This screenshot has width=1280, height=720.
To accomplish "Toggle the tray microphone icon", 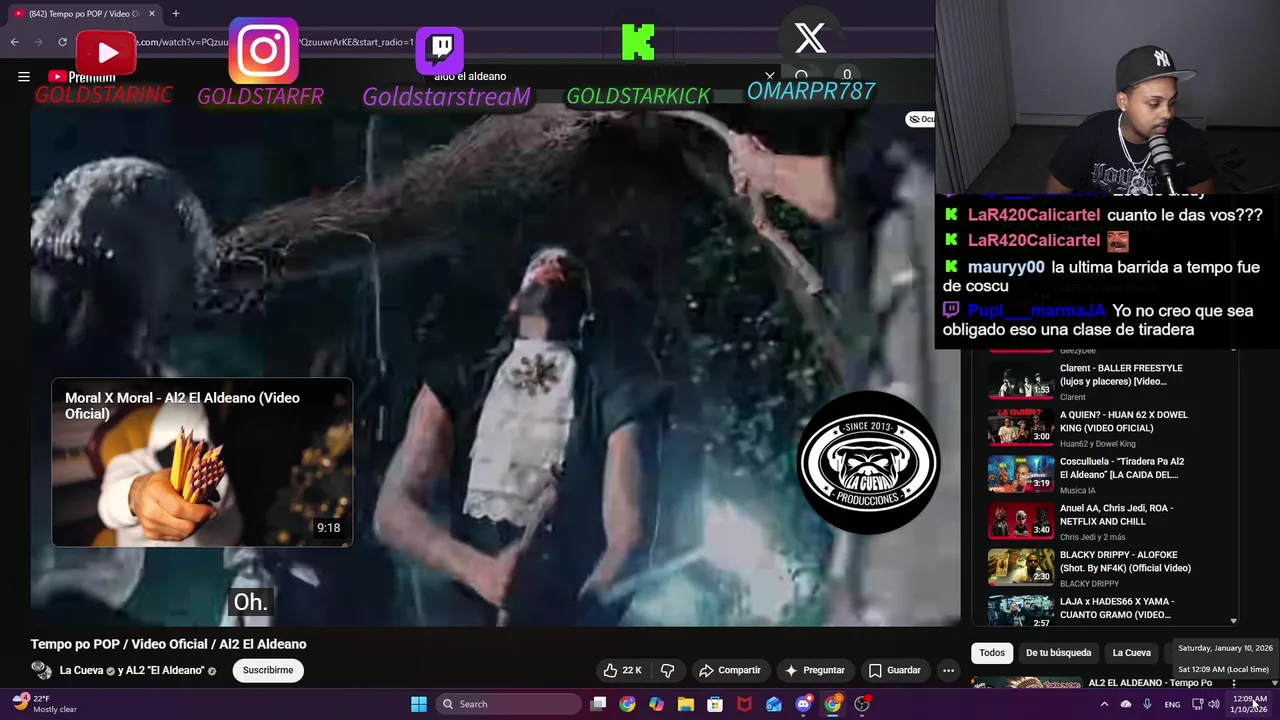I will (x=1147, y=704).
